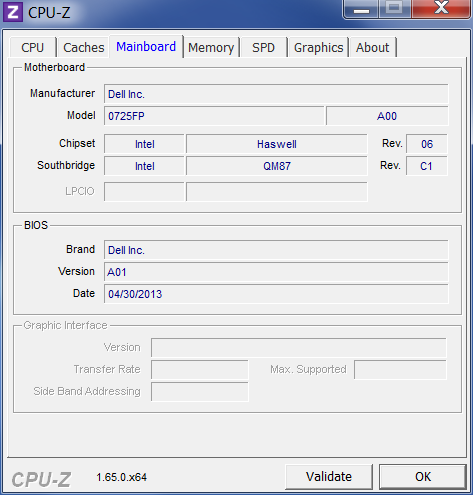The width and height of the screenshot is (473, 495).
Task: Open the About tab
Action: point(372,47)
